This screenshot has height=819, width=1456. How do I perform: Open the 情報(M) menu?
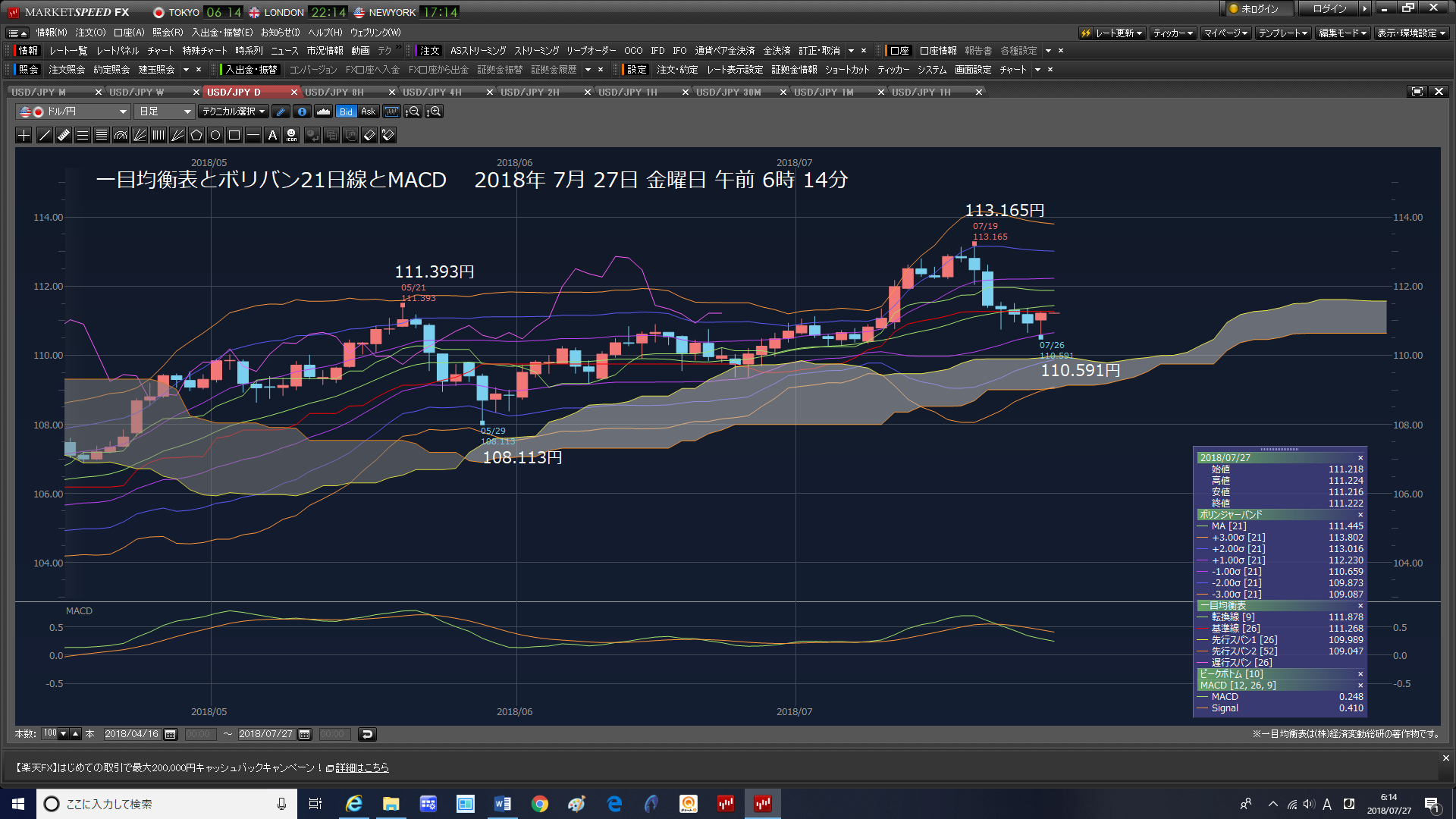tap(52, 33)
